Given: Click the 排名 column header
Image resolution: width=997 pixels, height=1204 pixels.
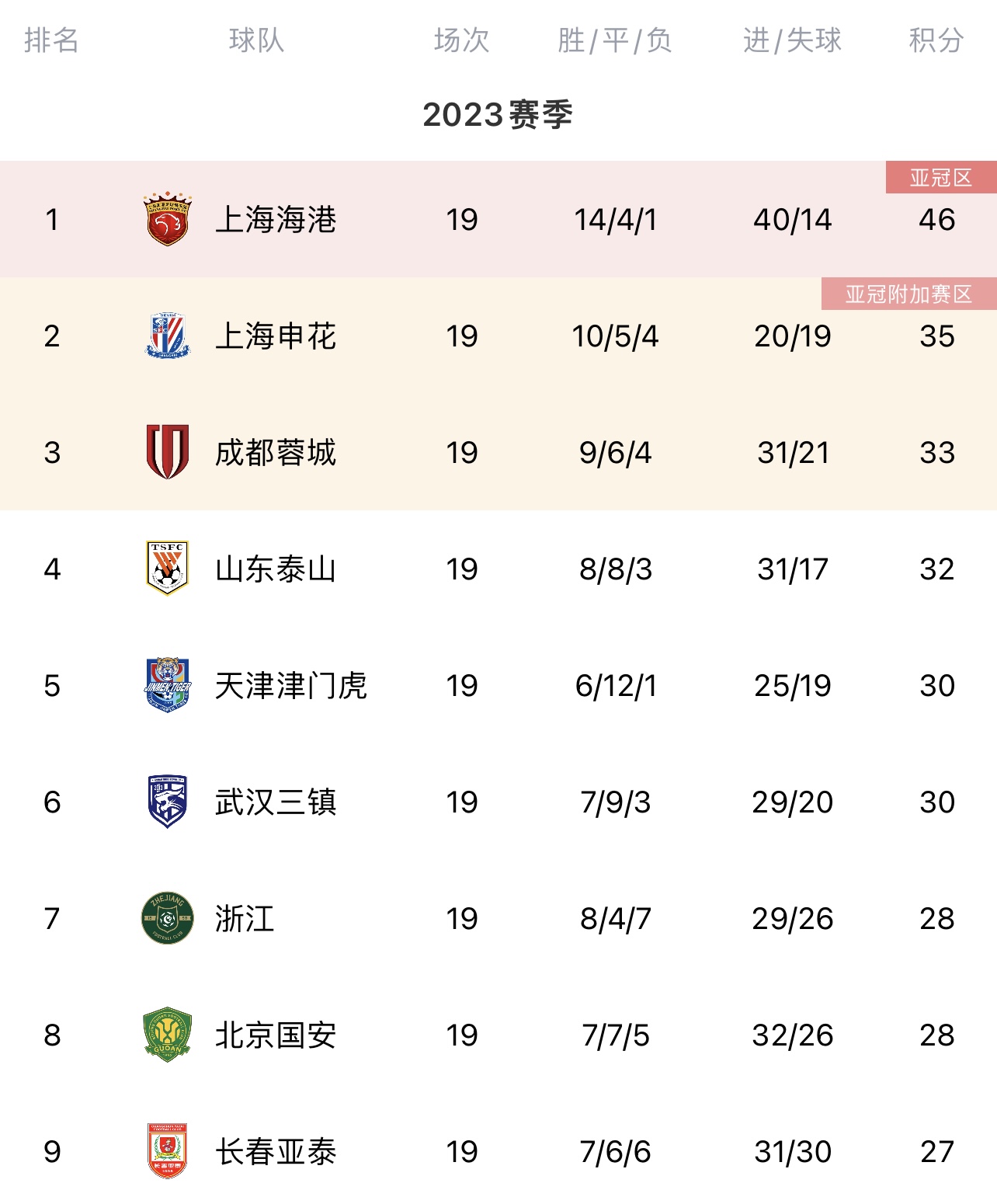Looking at the screenshot, I should click(x=51, y=40).
